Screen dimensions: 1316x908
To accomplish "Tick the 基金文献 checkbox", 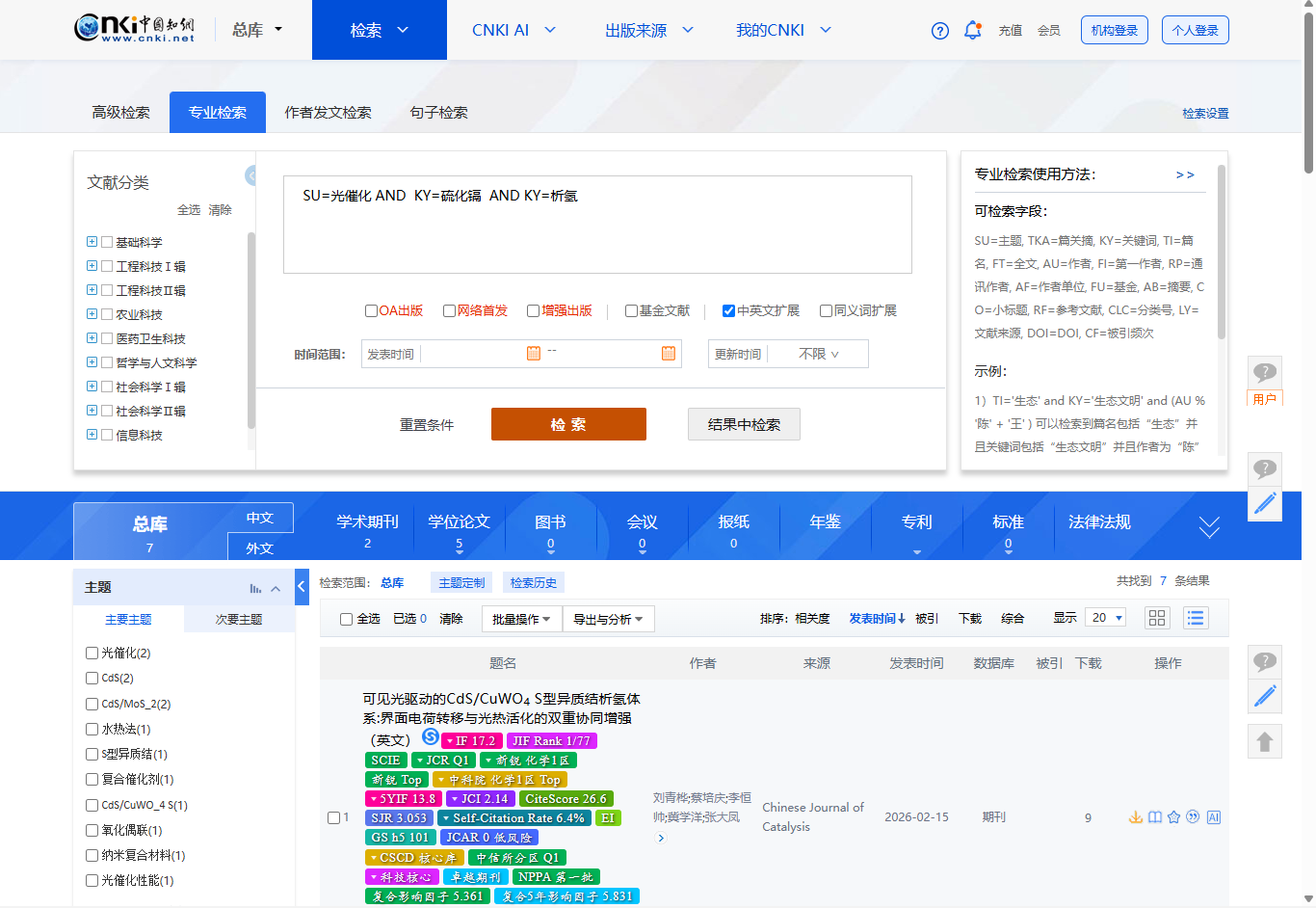I will tap(631, 310).
